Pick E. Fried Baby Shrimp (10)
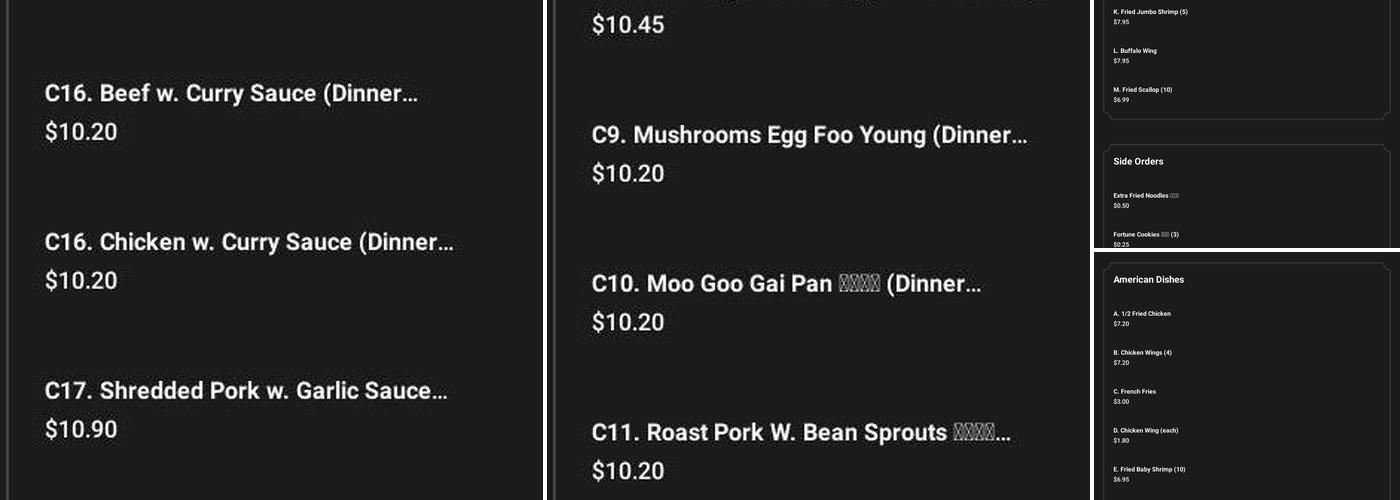1400x500 pixels. click(x=1149, y=470)
